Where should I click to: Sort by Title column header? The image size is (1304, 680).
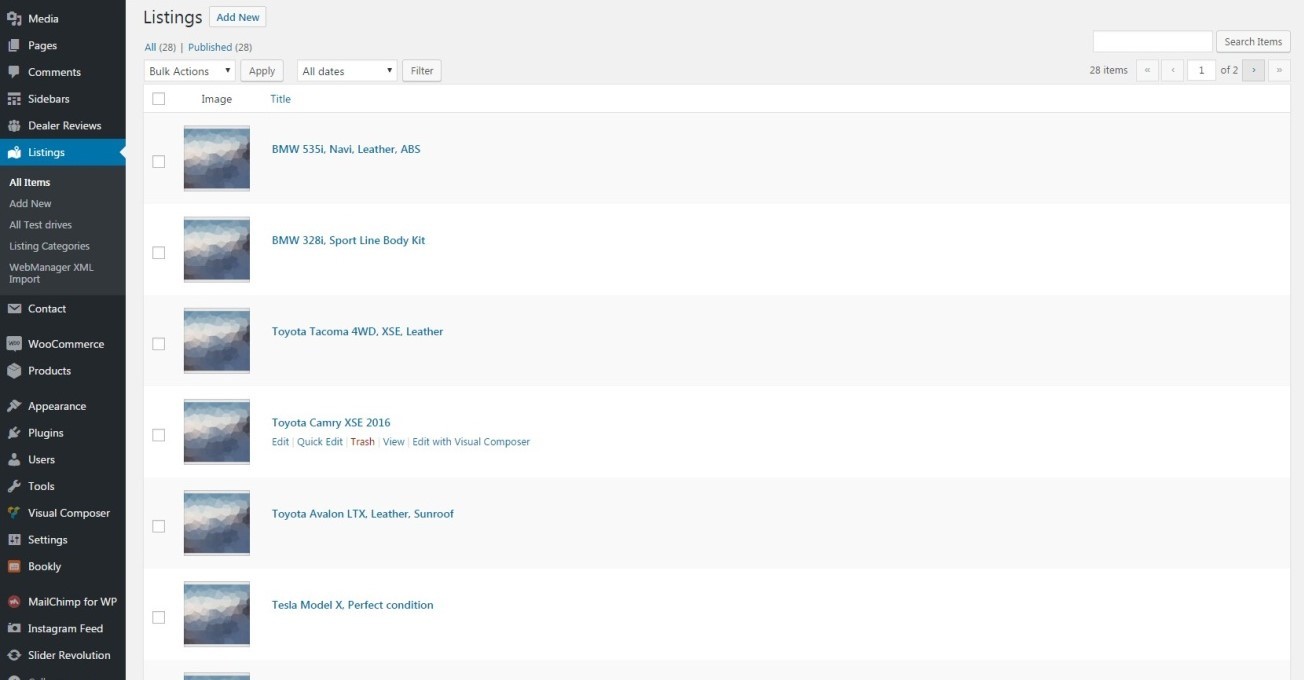[x=281, y=99]
